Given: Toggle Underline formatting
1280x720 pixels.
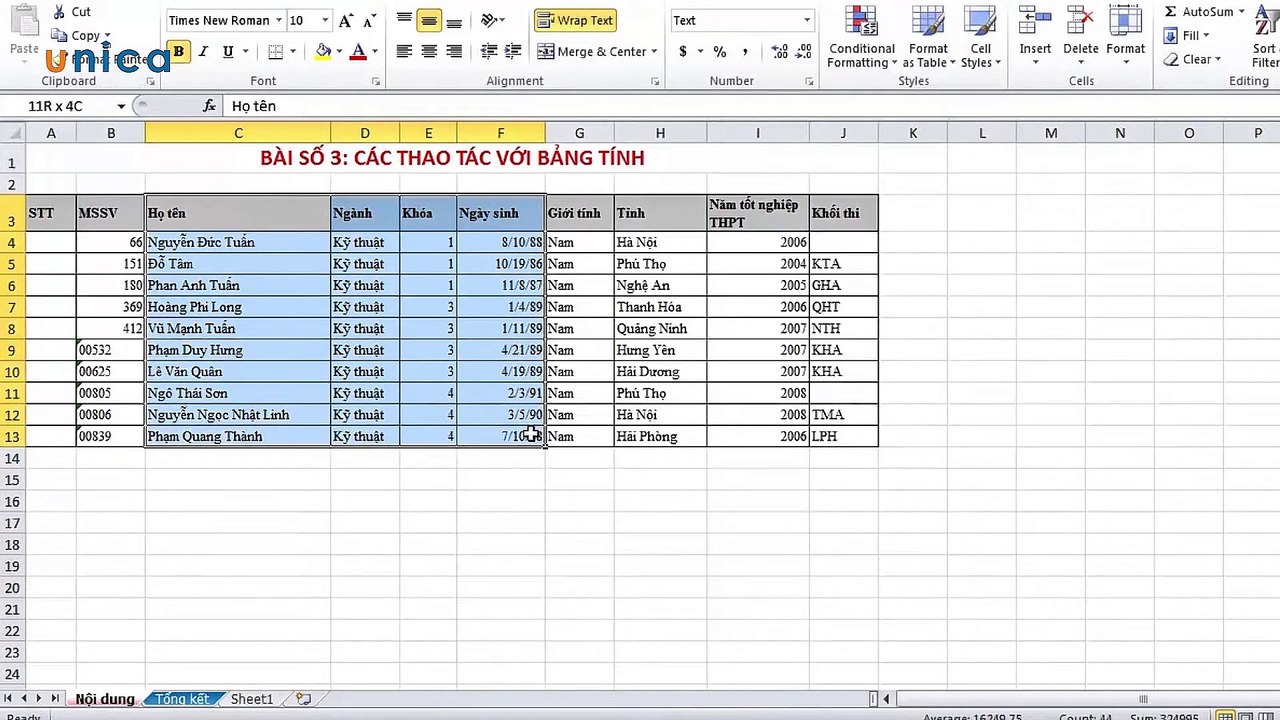Looking at the screenshot, I should tap(228, 51).
